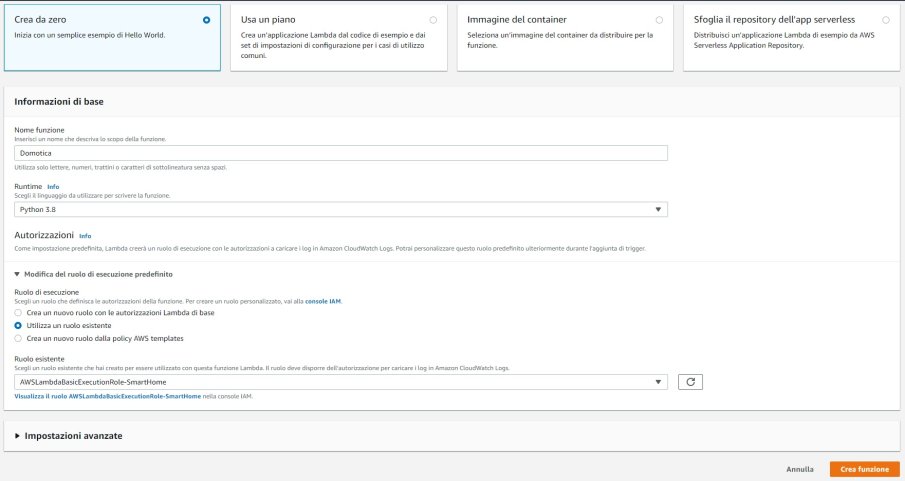905x481 pixels.
Task: Select the 'Usa un piano' radio option
Action: 432,20
